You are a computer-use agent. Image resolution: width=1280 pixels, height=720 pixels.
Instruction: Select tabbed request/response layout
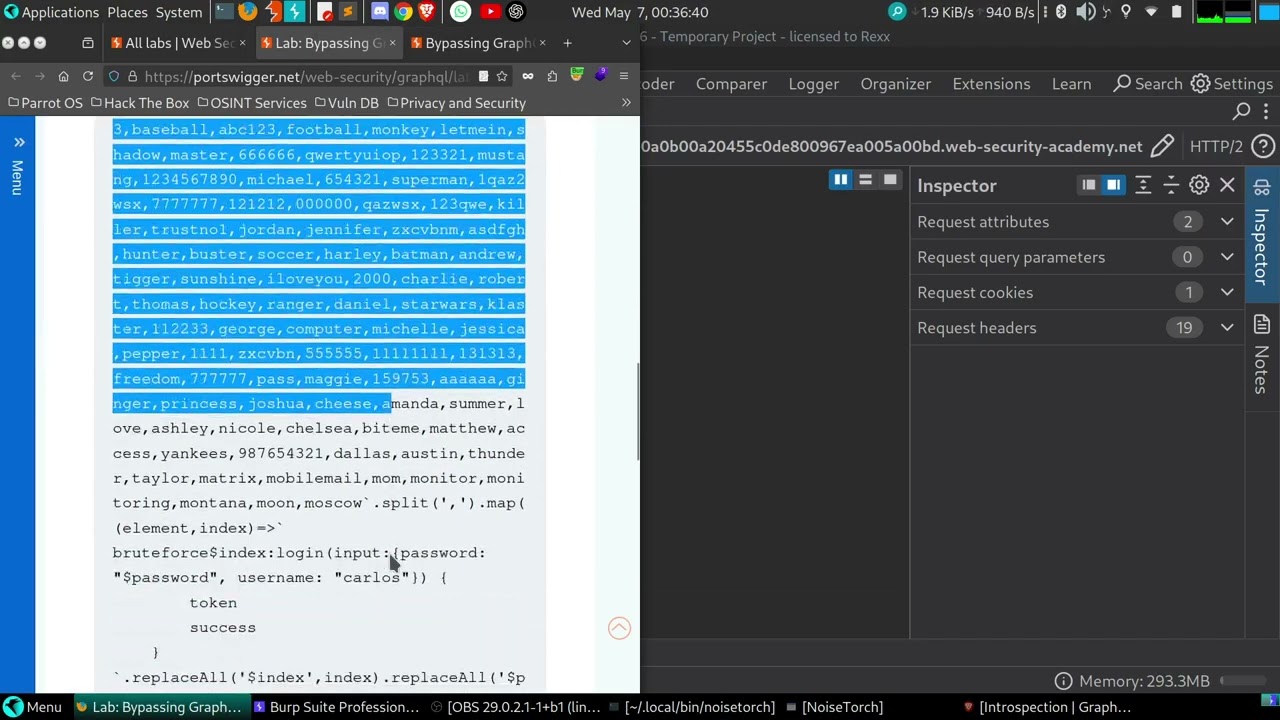click(890, 180)
